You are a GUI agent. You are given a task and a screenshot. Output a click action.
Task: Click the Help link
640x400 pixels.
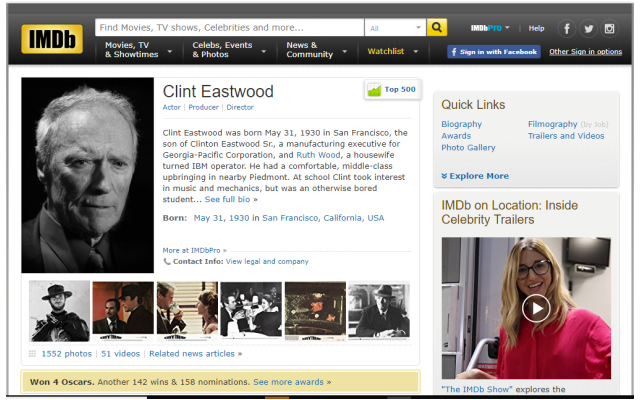coord(536,28)
